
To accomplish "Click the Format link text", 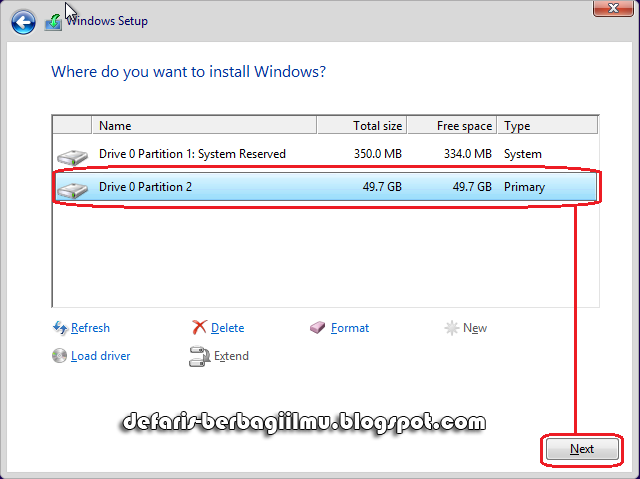I will pos(350,328).
